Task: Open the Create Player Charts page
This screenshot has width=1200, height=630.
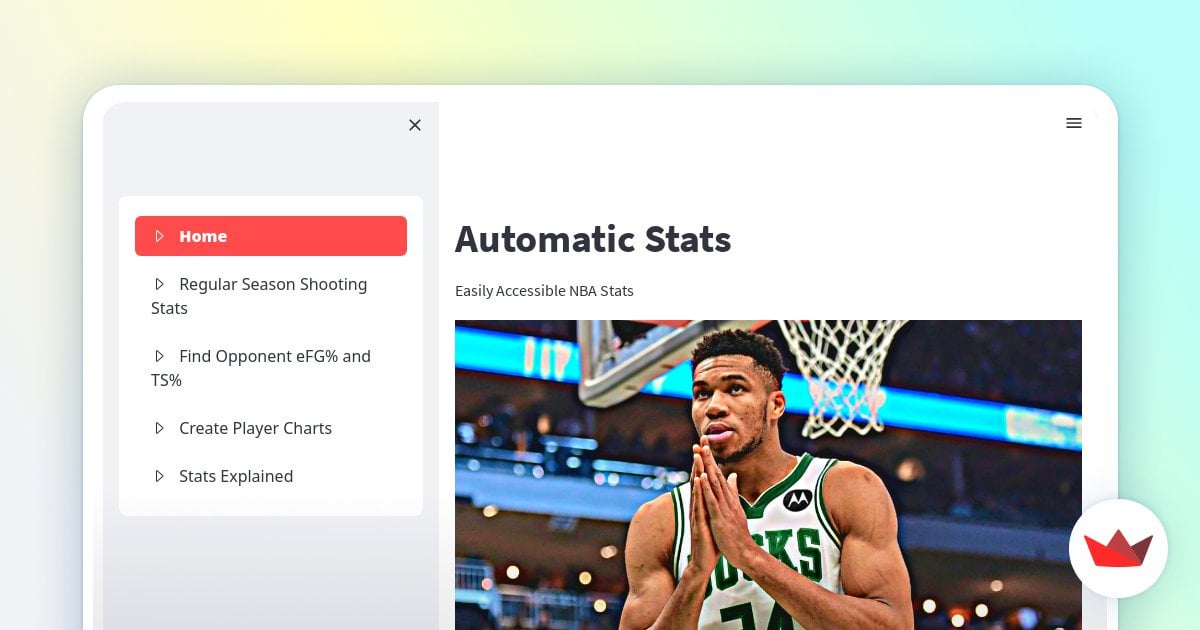Action: pyautogui.click(x=255, y=428)
